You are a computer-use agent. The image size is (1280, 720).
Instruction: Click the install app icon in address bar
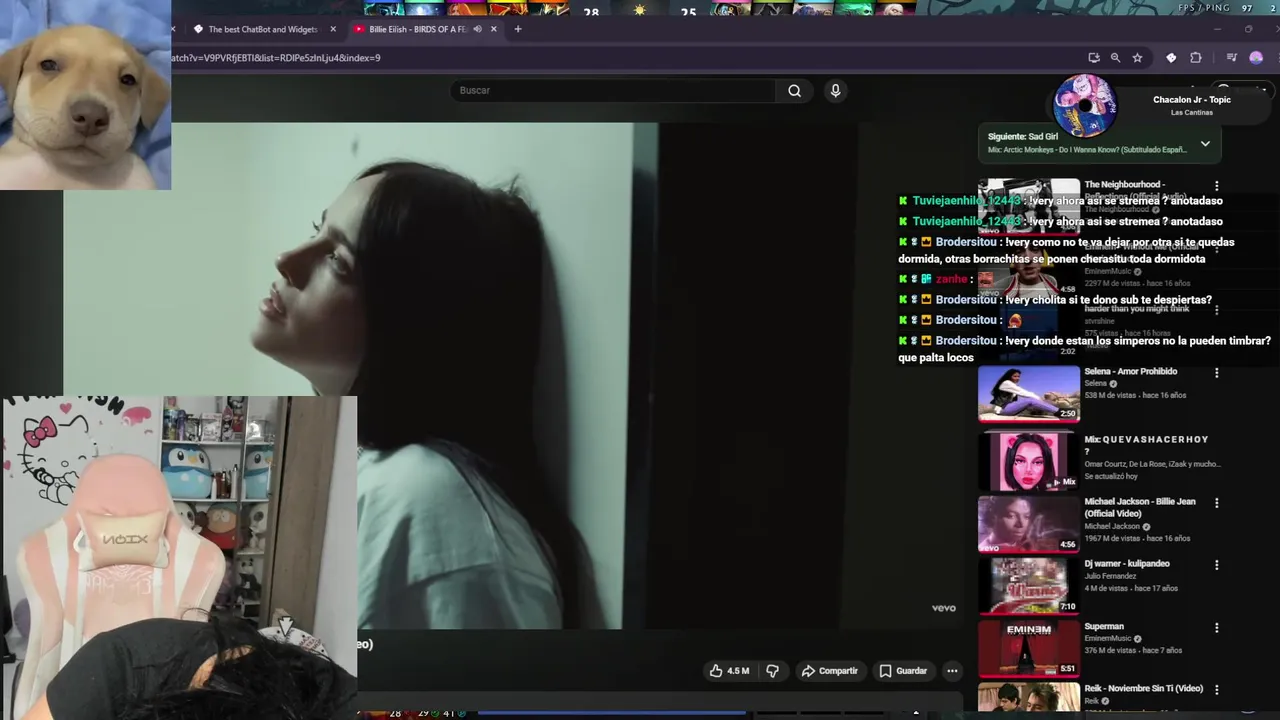point(1093,58)
